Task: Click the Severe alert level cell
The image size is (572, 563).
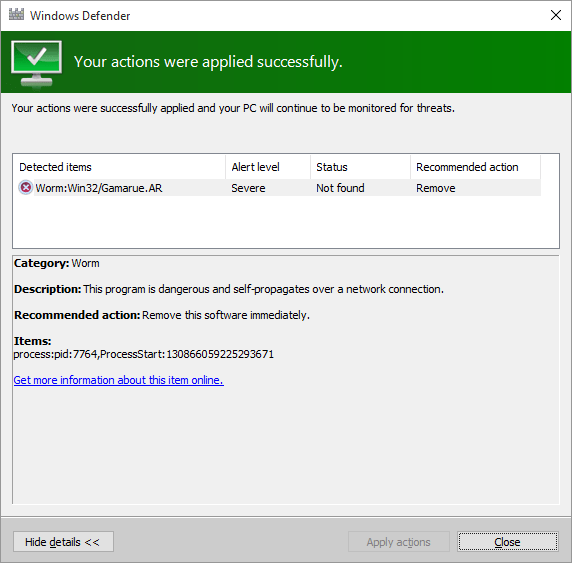Action: 248,188
